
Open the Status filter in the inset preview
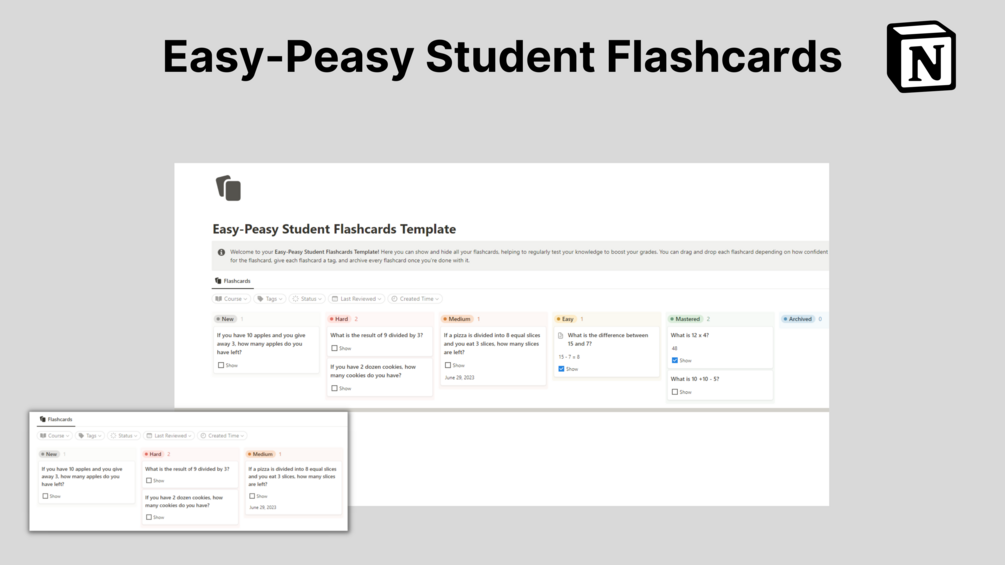pyautogui.click(x=124, y=436)
